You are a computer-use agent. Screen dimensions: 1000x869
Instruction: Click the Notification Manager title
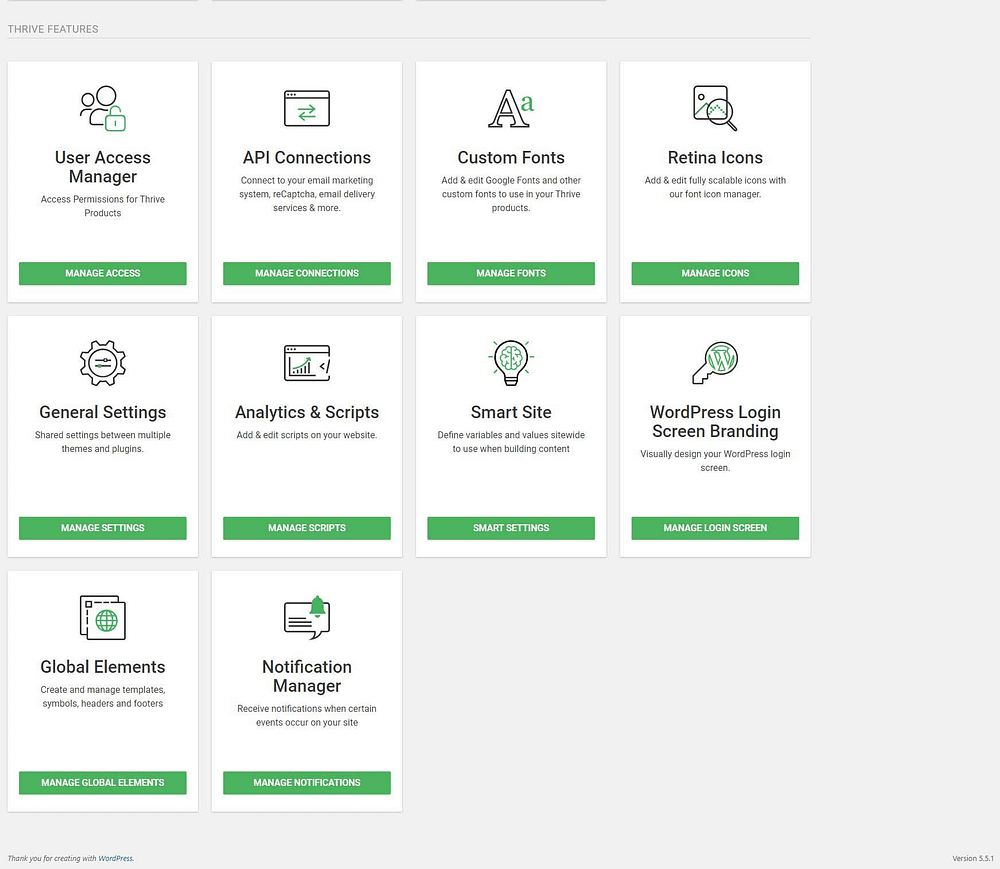307,676
